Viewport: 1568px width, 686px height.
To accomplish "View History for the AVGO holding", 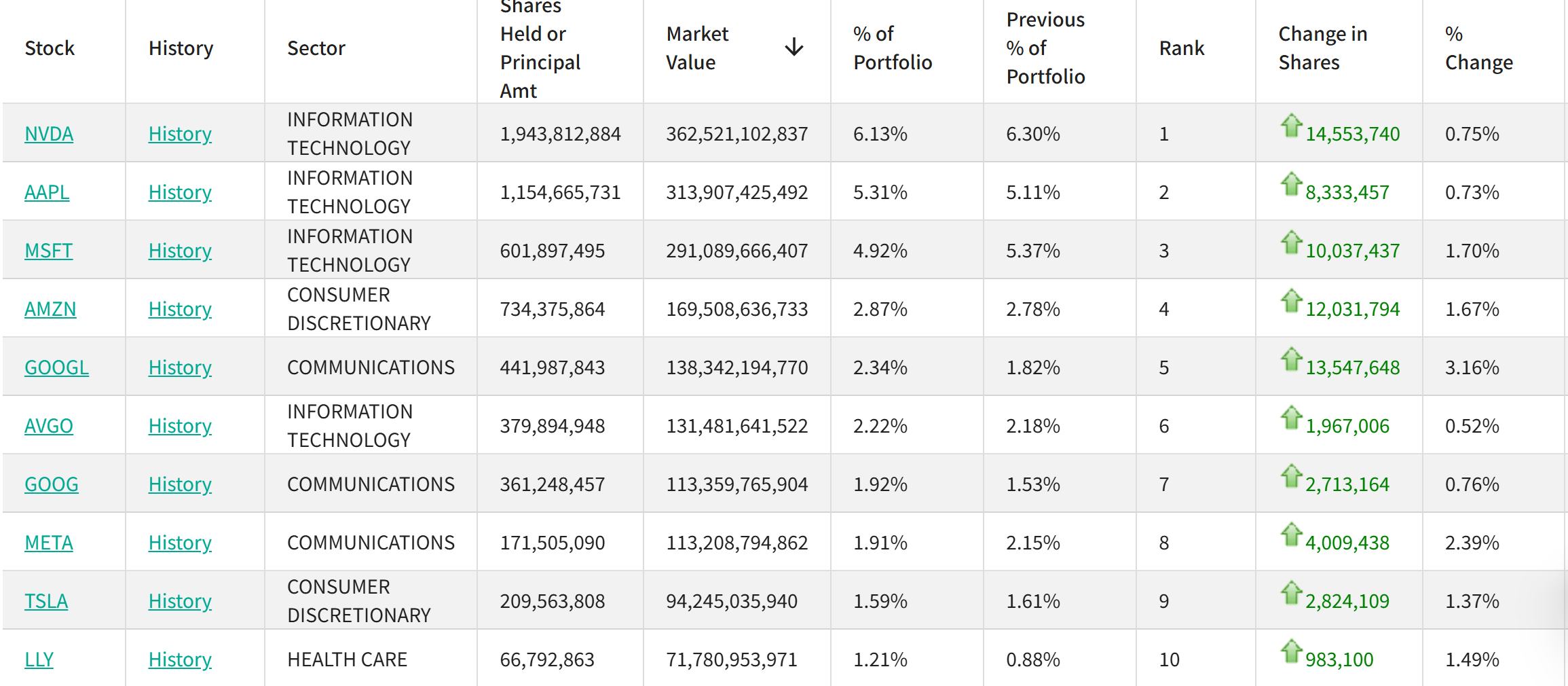I will (180, 426).
